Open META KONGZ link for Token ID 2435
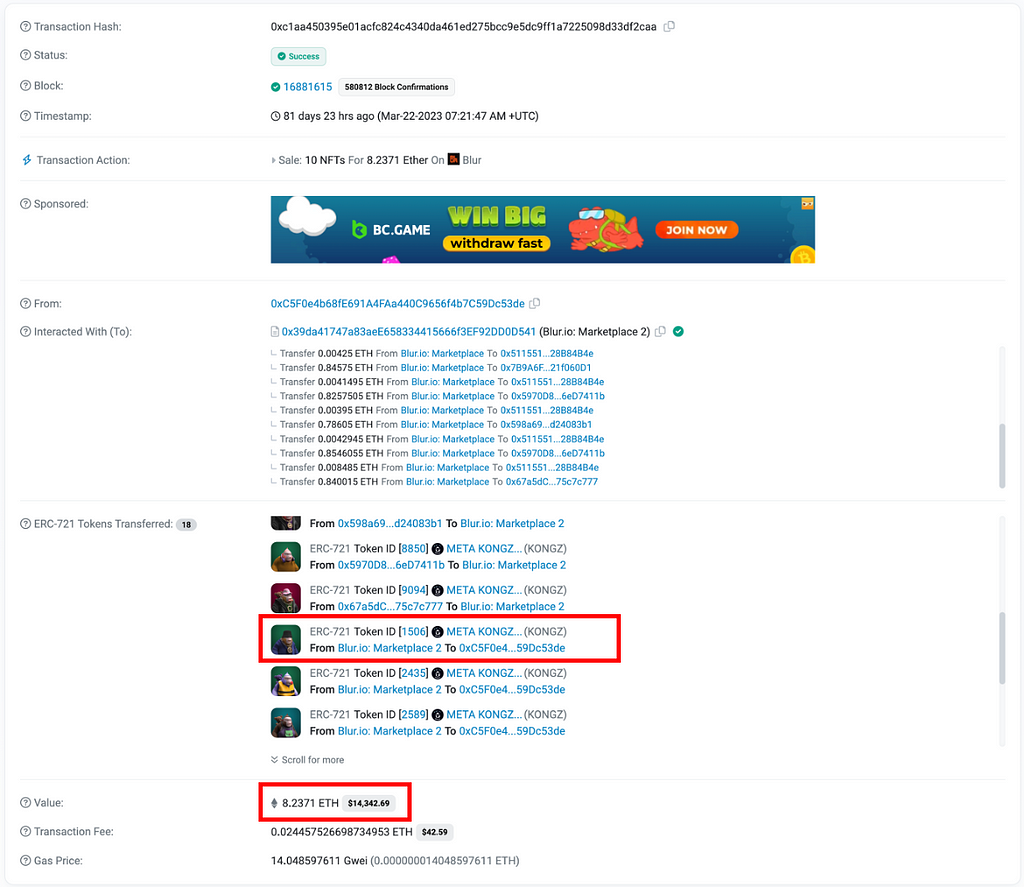 click(484, 673)
